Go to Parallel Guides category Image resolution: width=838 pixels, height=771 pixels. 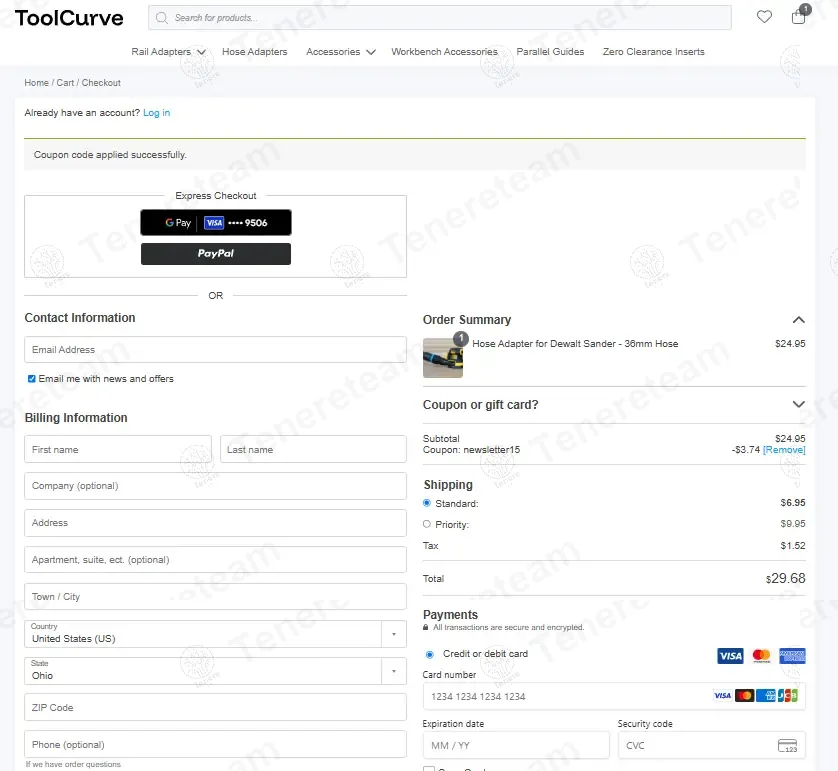(550, 52)
